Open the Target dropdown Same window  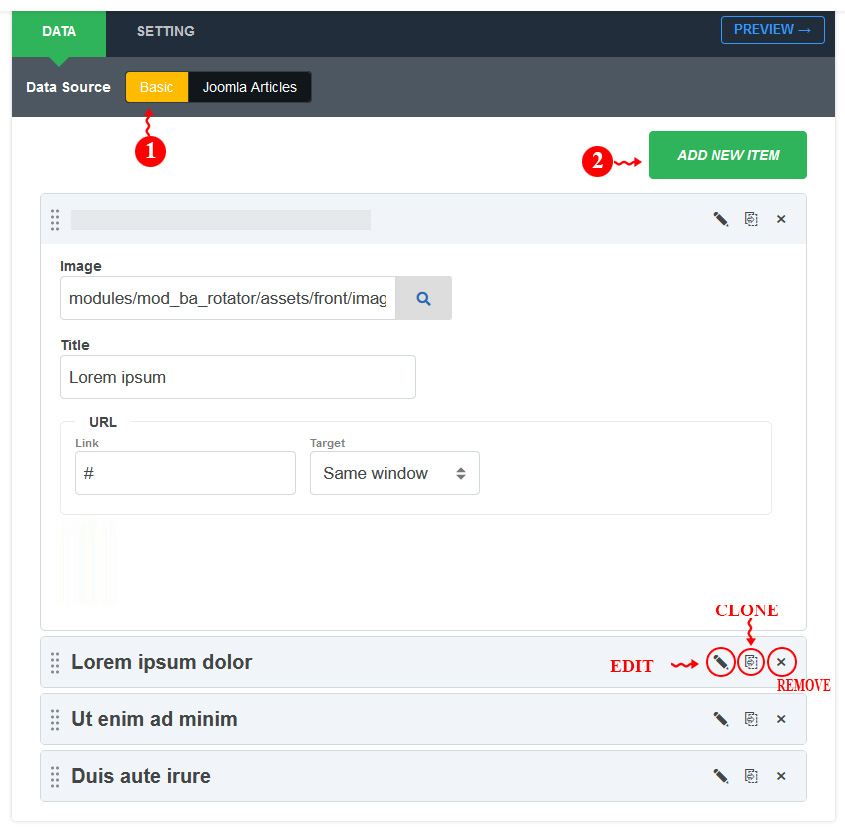(x=394, y=473)
